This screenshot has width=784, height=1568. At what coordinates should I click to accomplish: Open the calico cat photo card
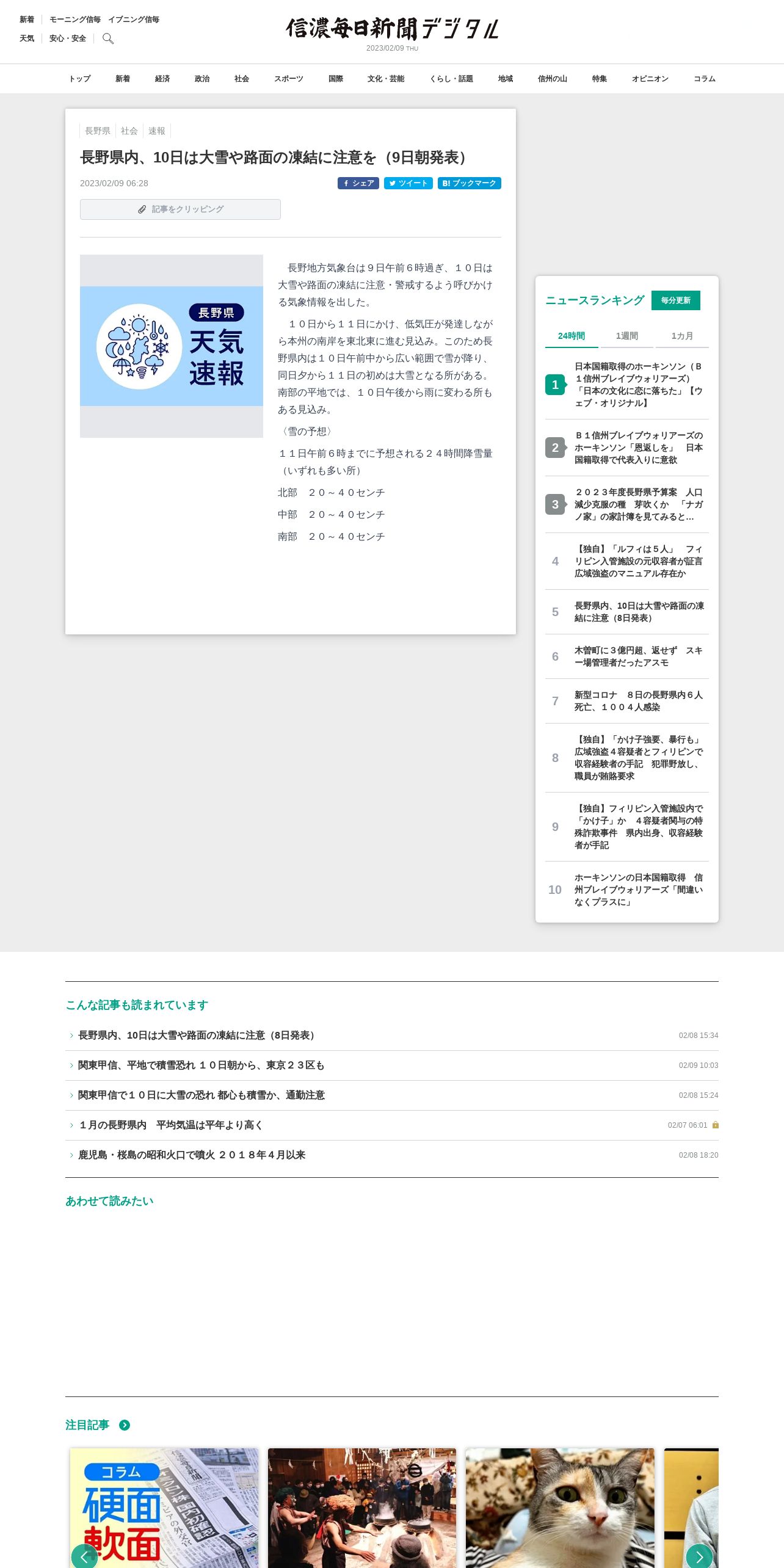click(560, 1508)
